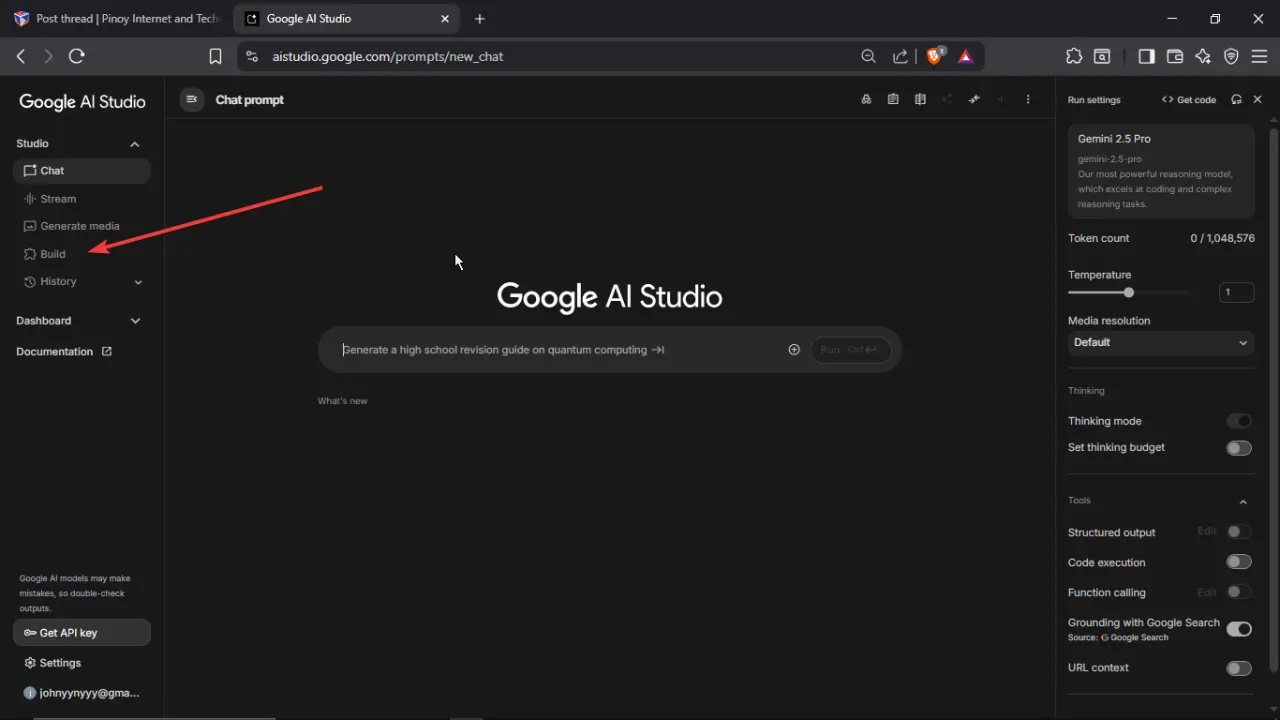The image size is (1280, 720).
Task: Click the toolbar search-in-window icon beside extensions
Action: 1102,57
